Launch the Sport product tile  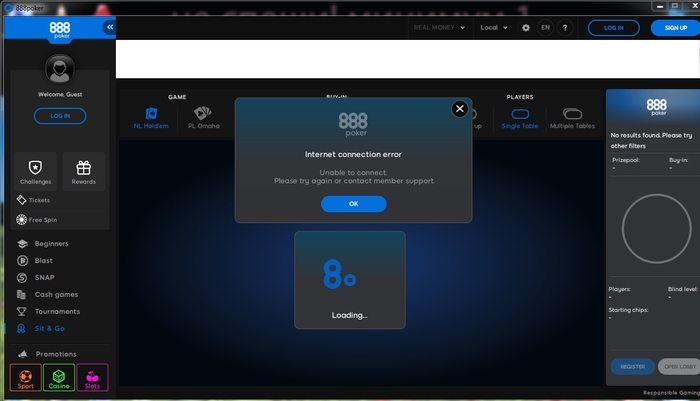pos(25,377)
